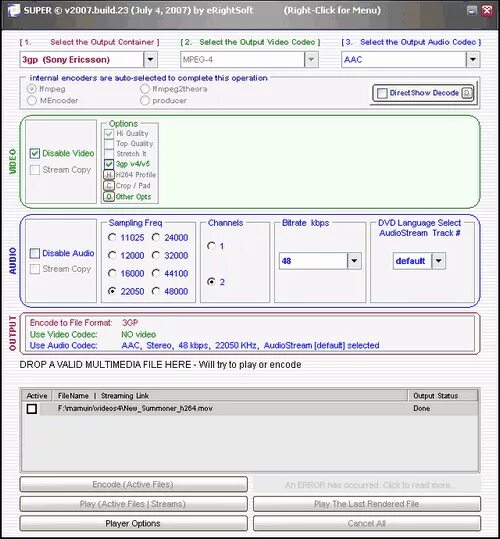Open the Output Container dropdown arrow
This screenshot has height=539, width=500.
[150, 59]
